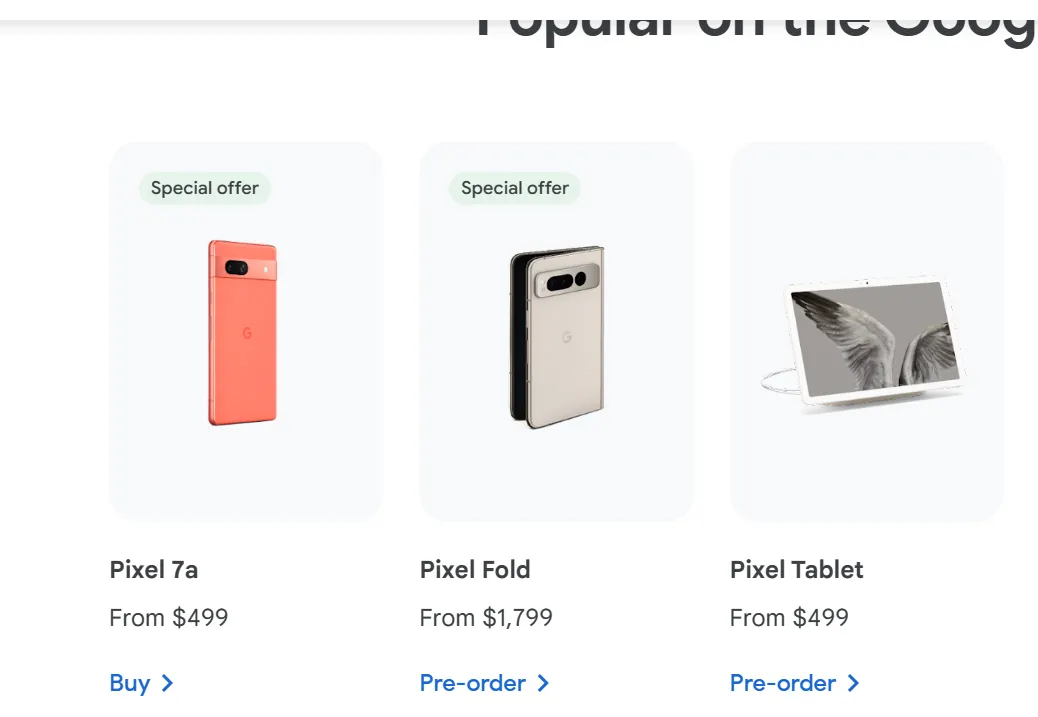The image size is (1038, 717).
Task: Click the Pixel Tablet From $499 price
Action: [x=789, y=618]
